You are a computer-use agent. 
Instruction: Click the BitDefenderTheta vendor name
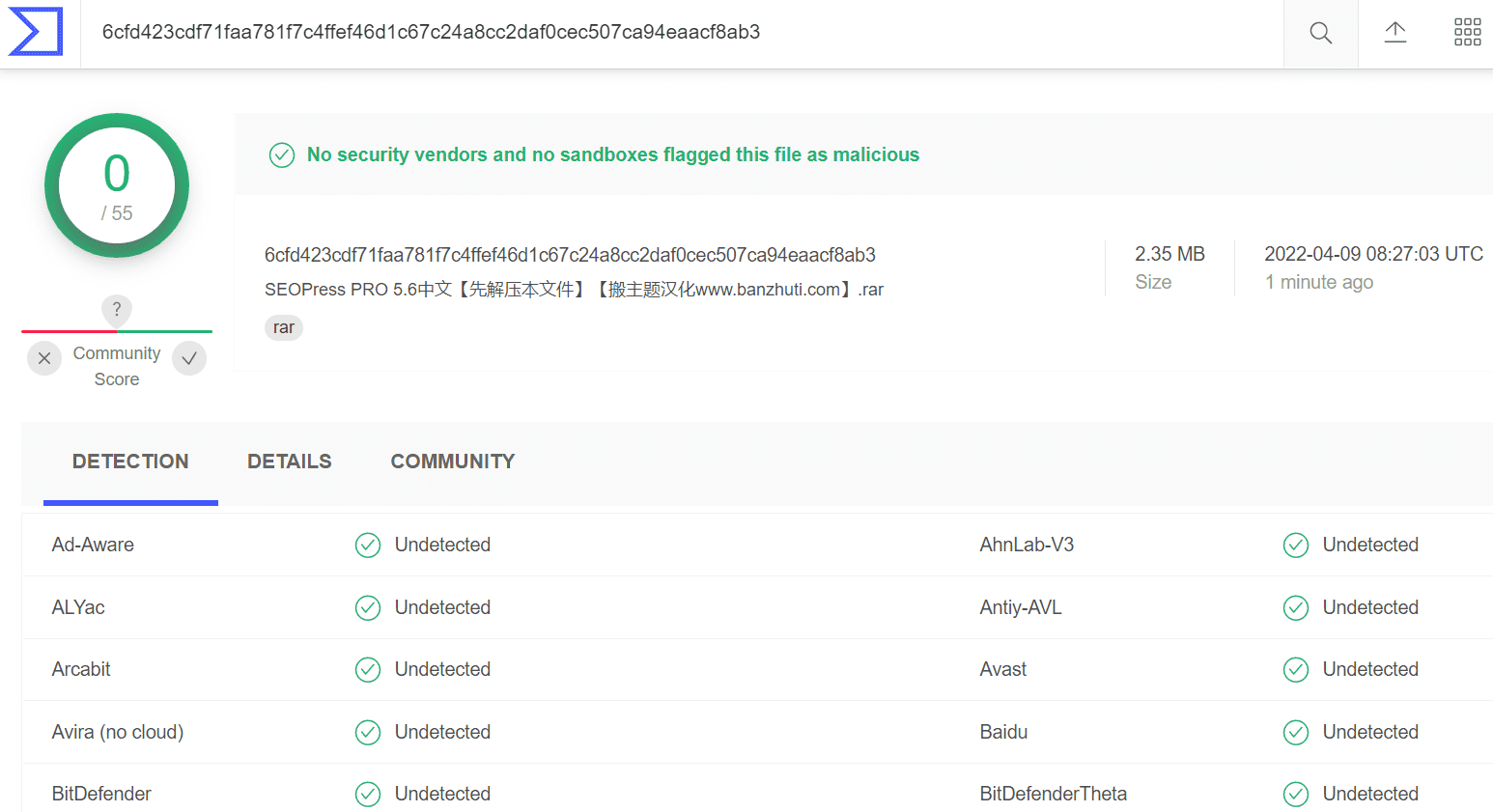(x=1054, y=795)
